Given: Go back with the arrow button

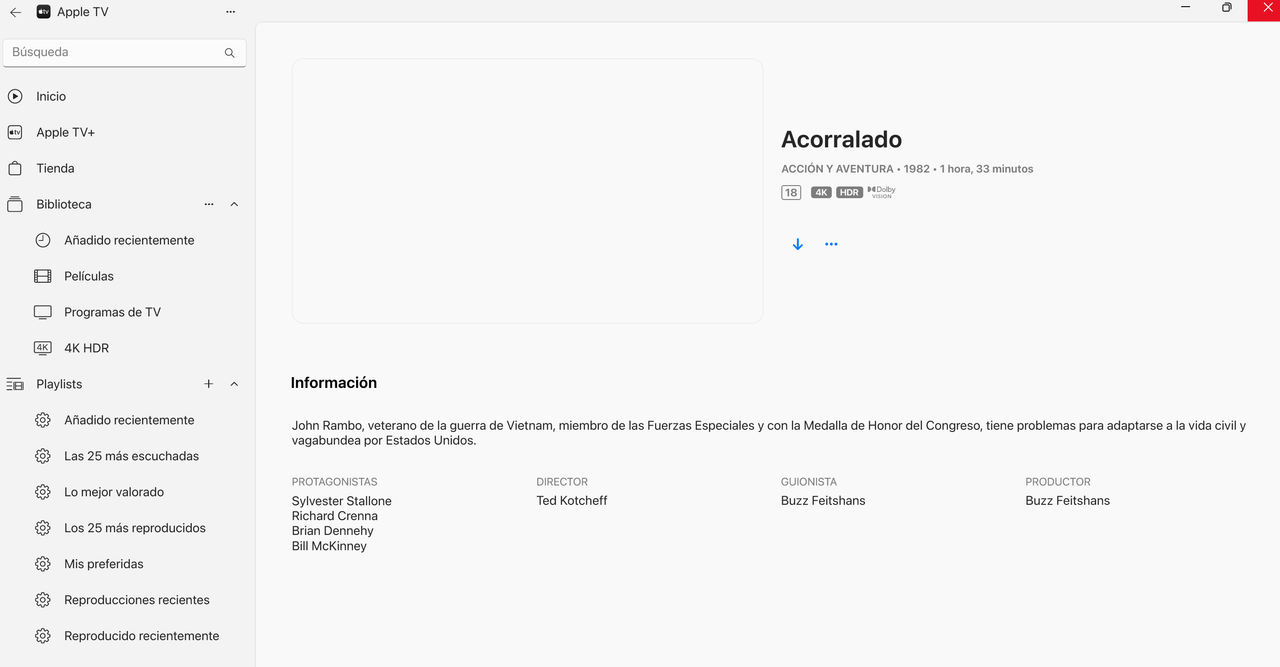Looking at the screenshot, I should pos(15,12).
